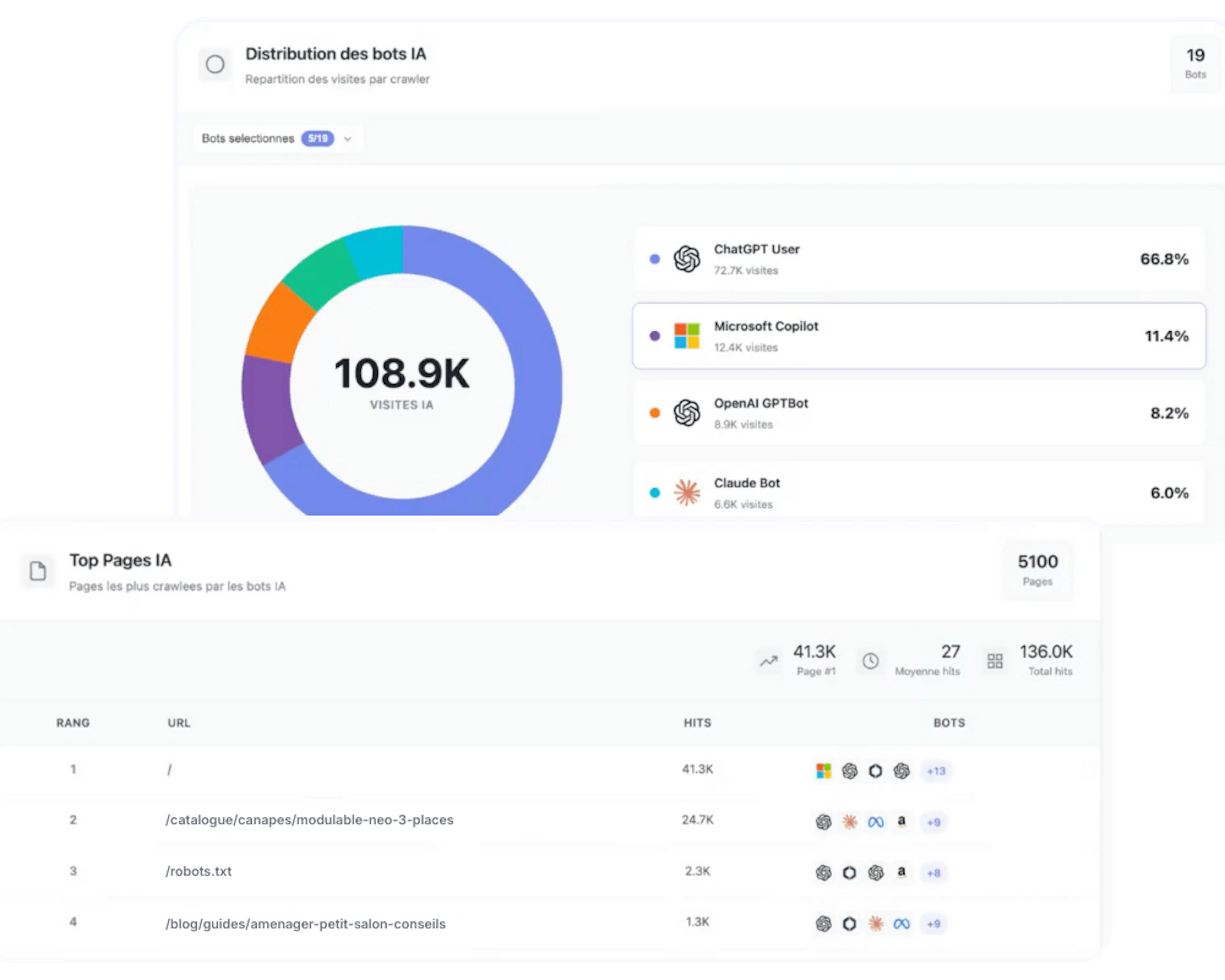
Task: Click the document icon next to Top Pages IA
Action: 38,571
